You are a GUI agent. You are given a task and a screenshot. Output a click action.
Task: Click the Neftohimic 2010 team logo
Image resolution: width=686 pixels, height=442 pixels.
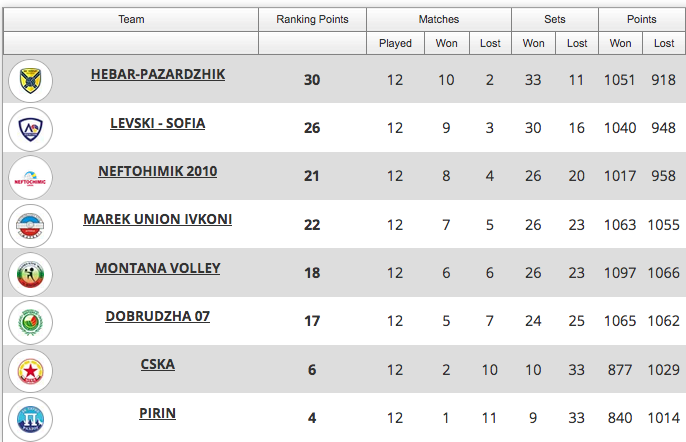[30, 177]
